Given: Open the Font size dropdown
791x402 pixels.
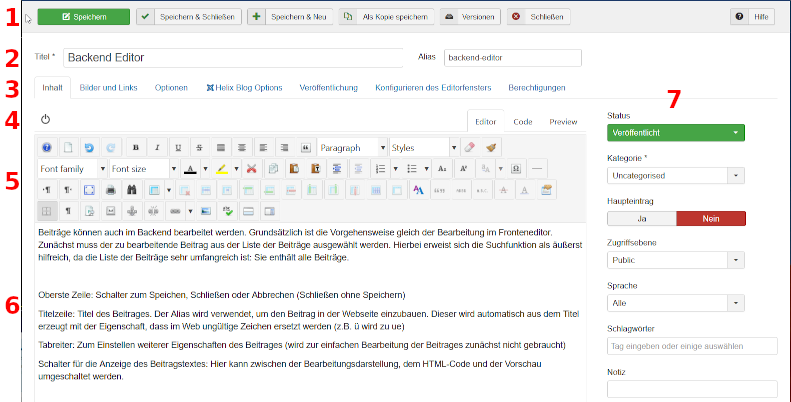Looking at the screenshot, I should coord(144,169).
